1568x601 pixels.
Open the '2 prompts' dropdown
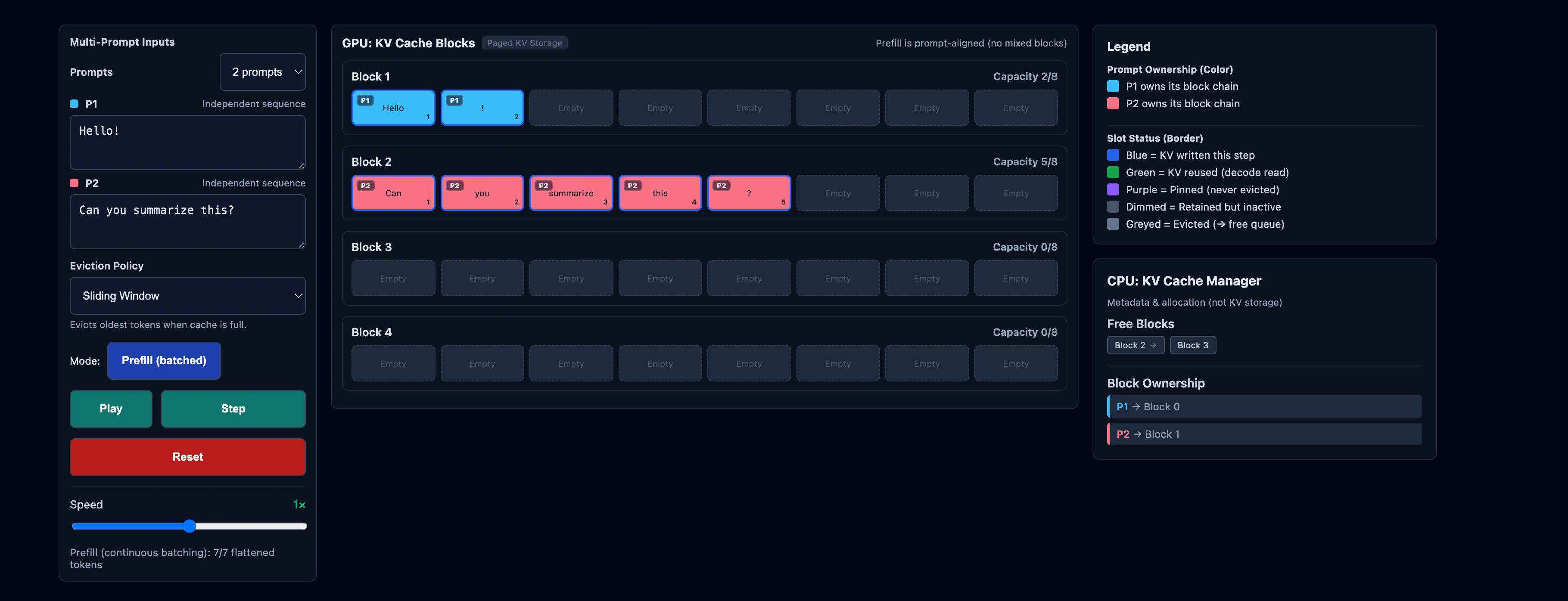click(x=262, y=72)
